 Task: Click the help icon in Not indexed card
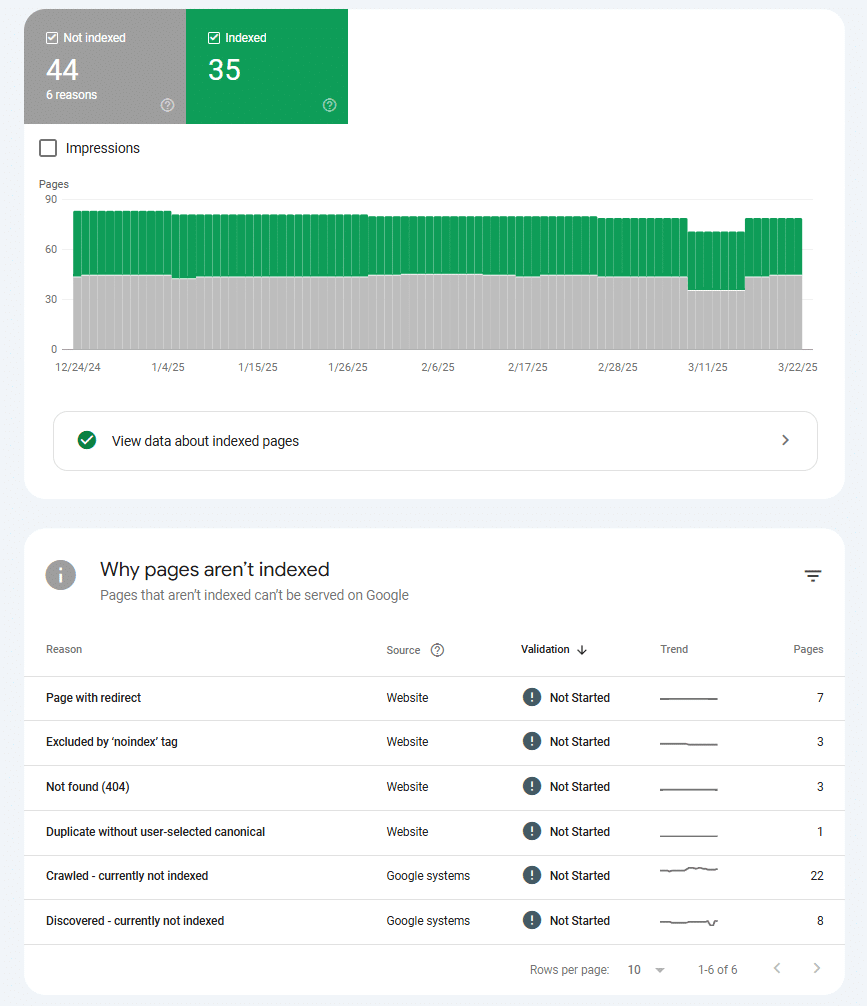click(167, 105)
